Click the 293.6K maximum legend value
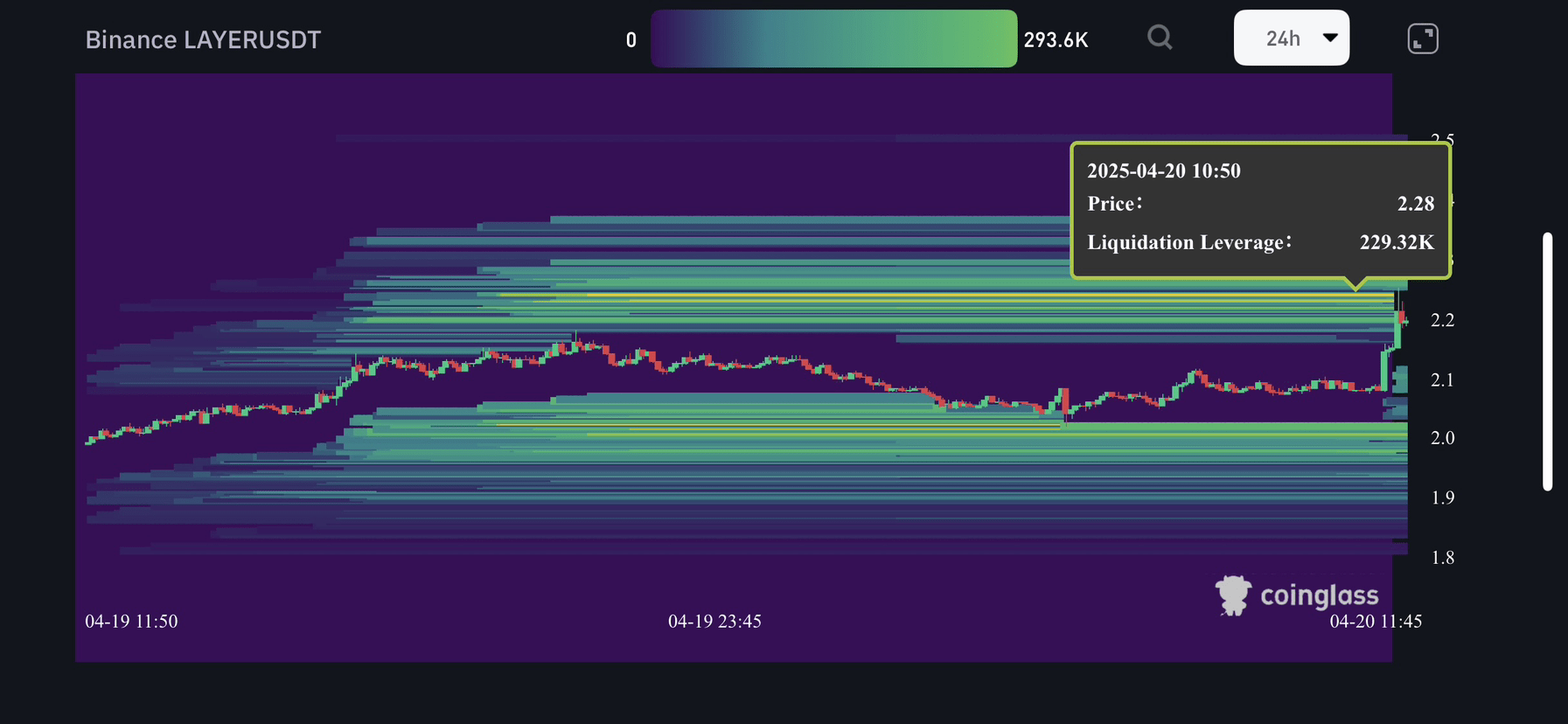Viewport: 1568px width, 724px height. point(1056,40)
